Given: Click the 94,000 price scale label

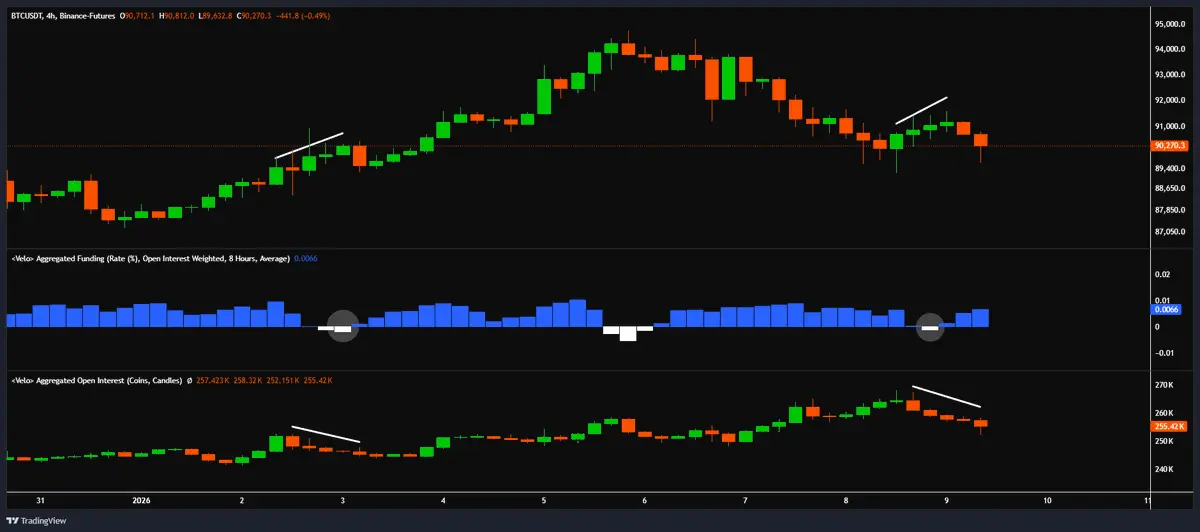Looking at the screenshot, I should [1168, 50].
